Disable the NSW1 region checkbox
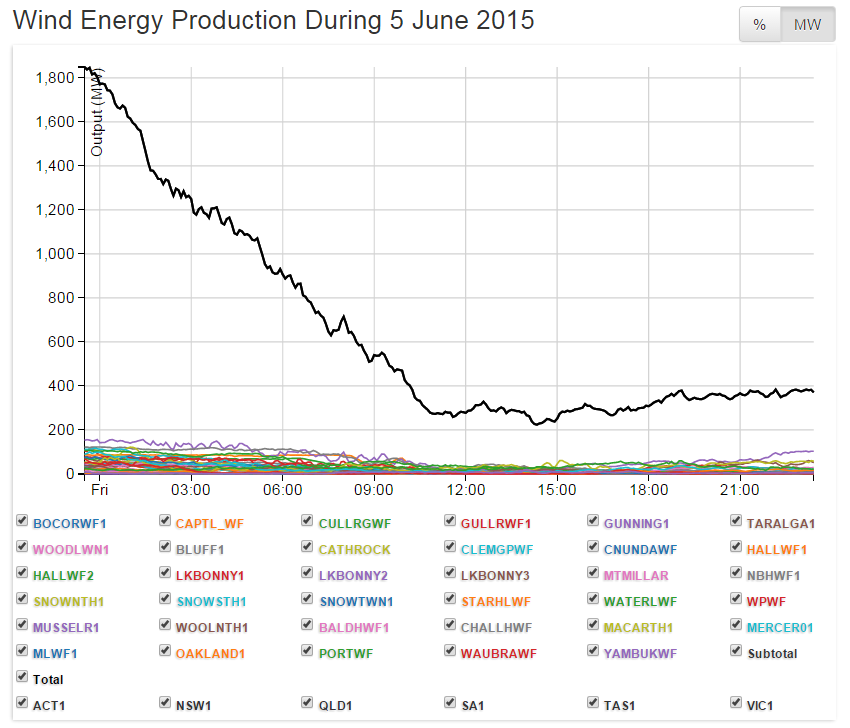 [165, 704]
